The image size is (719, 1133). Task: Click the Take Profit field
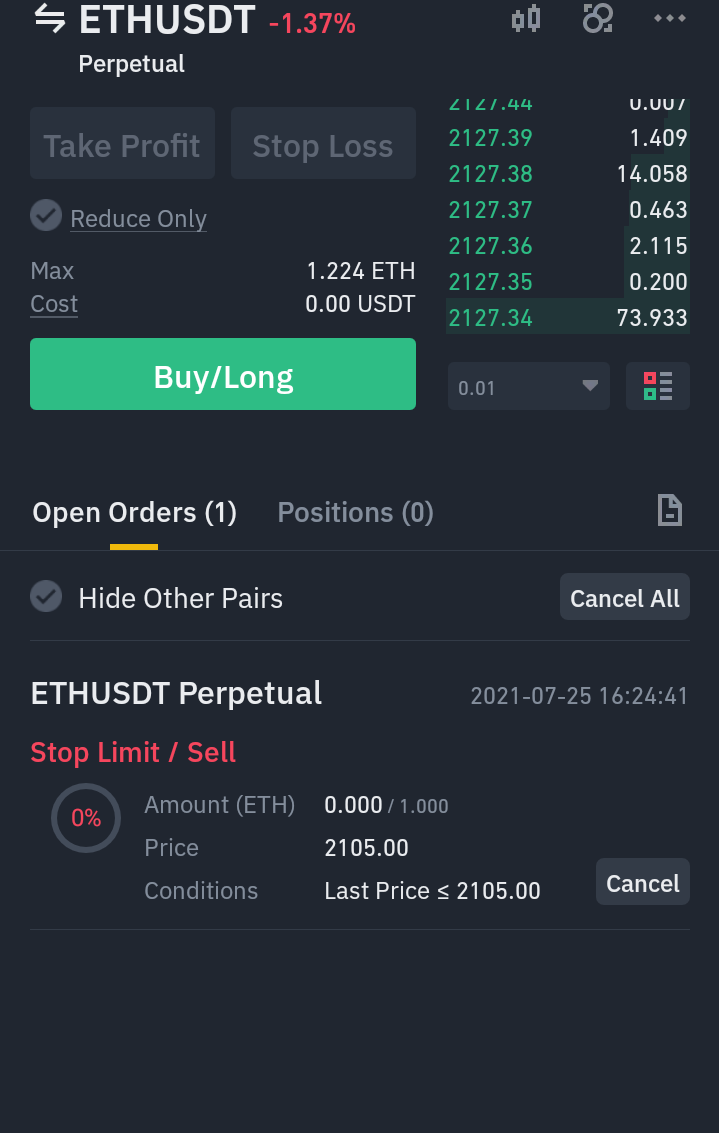click(x=122, y=143)
